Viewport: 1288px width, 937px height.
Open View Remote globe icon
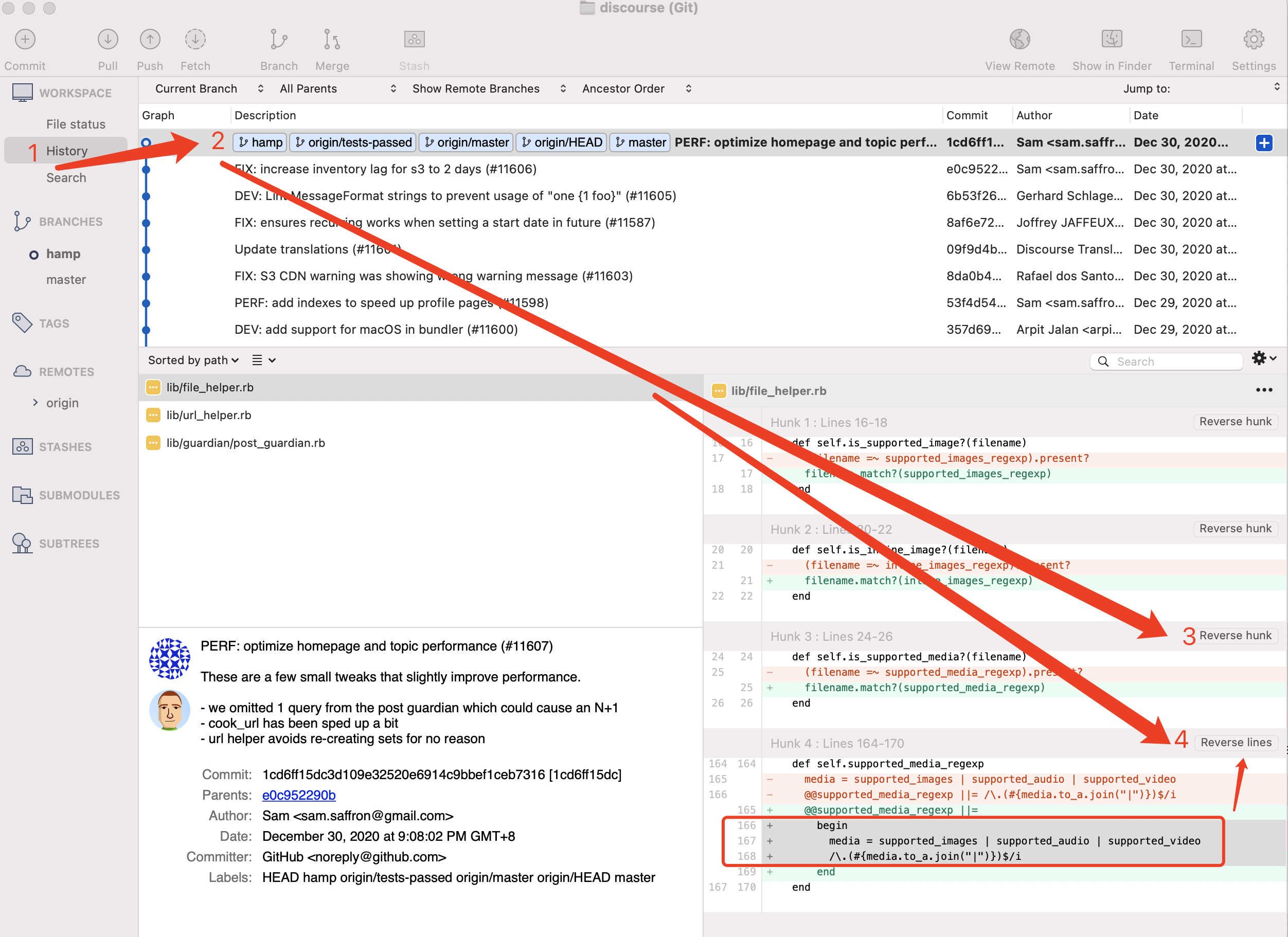(x=1019, y=39)
